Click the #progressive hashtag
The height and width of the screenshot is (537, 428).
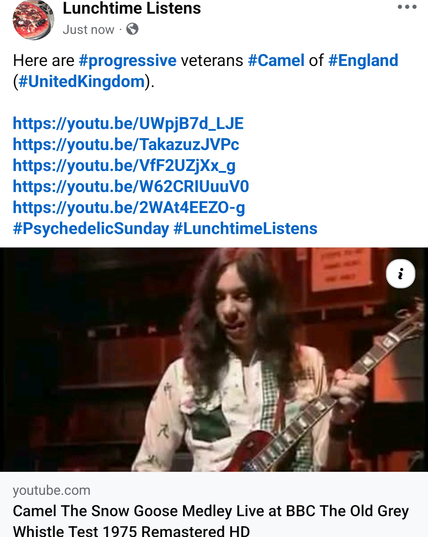pyautogui.click(x=127, y=61)
